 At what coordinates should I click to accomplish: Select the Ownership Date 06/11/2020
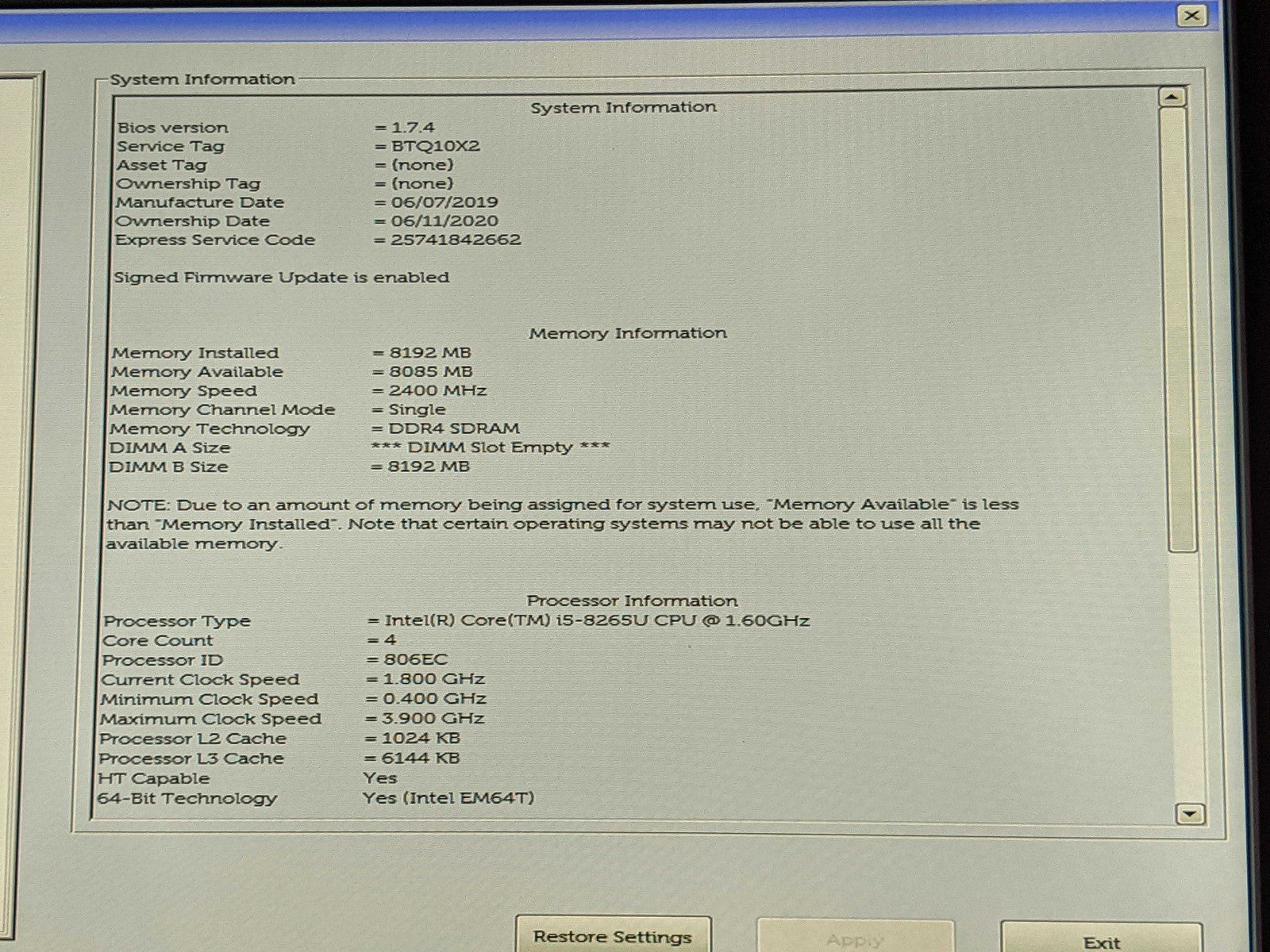(x=444, y=221)
